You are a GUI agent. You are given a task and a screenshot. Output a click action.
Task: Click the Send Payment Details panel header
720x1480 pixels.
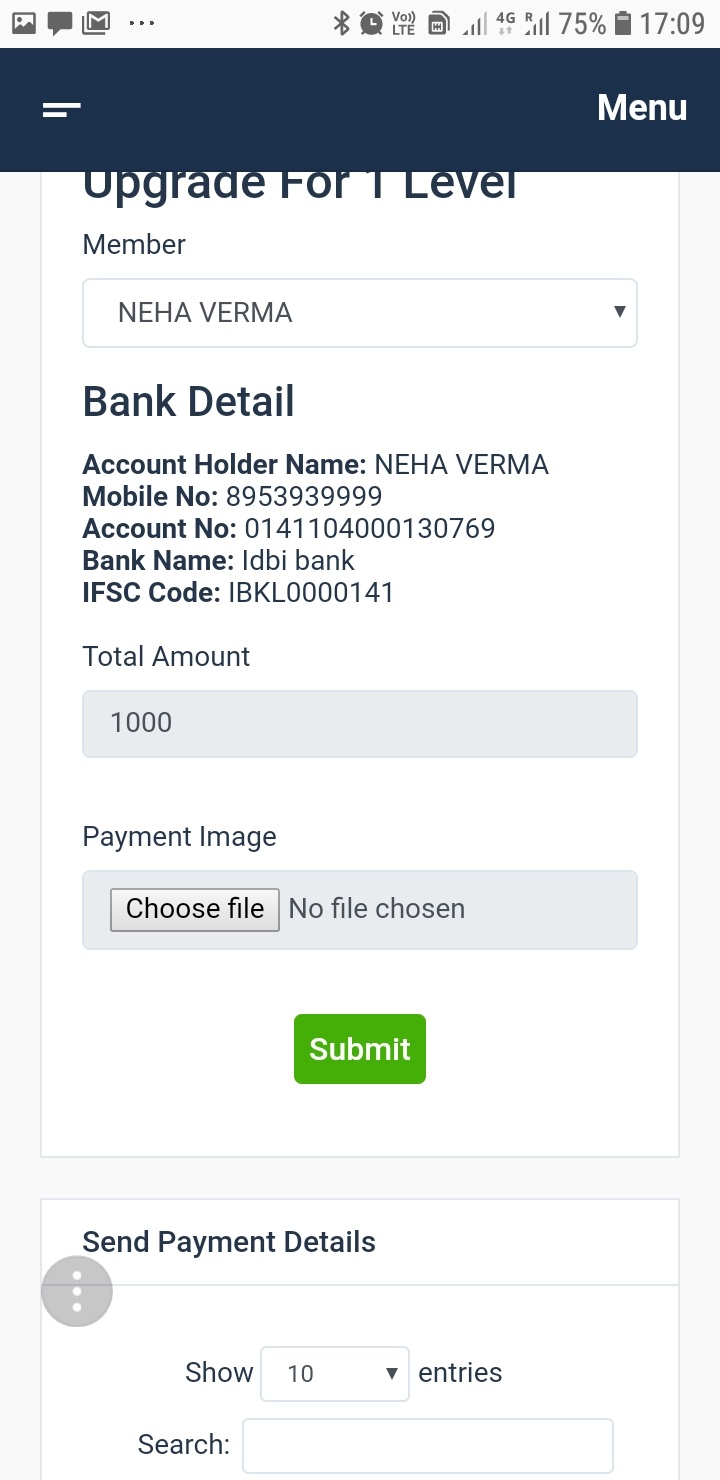click(x=360, y=1243)
